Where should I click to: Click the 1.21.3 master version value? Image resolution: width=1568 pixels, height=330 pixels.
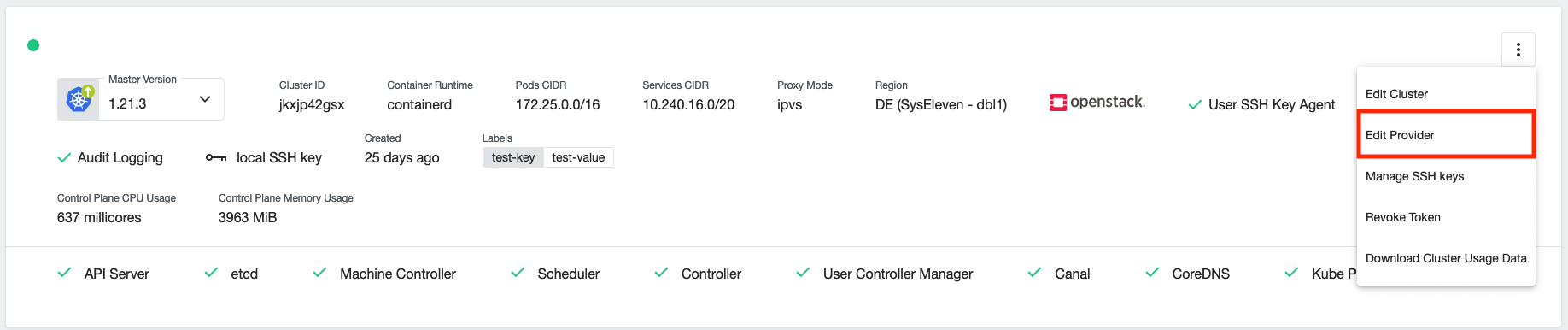127,103
